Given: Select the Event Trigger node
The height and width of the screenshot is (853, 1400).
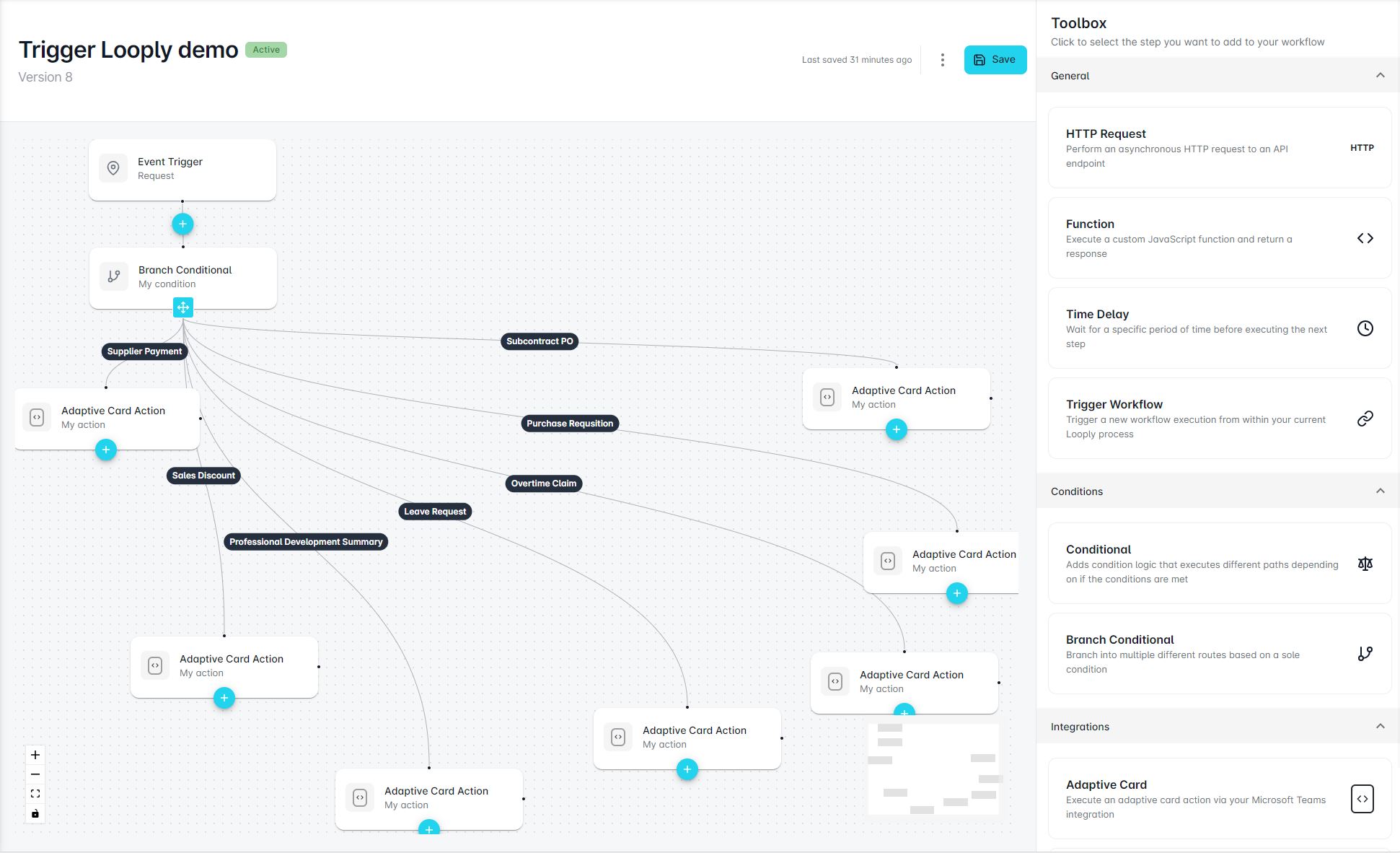Looking at the screenshot, I should [182, 170].
